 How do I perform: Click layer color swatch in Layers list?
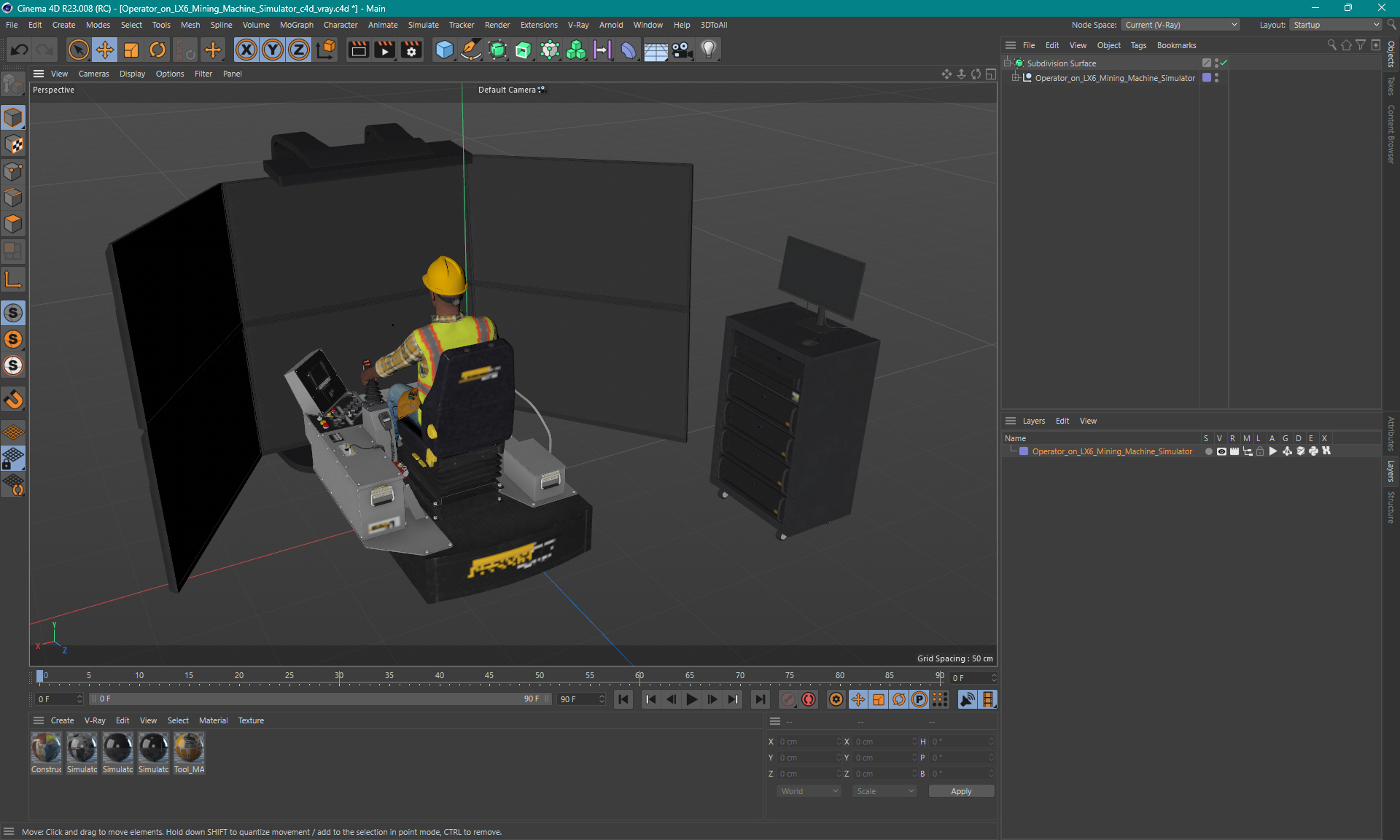1024,451
